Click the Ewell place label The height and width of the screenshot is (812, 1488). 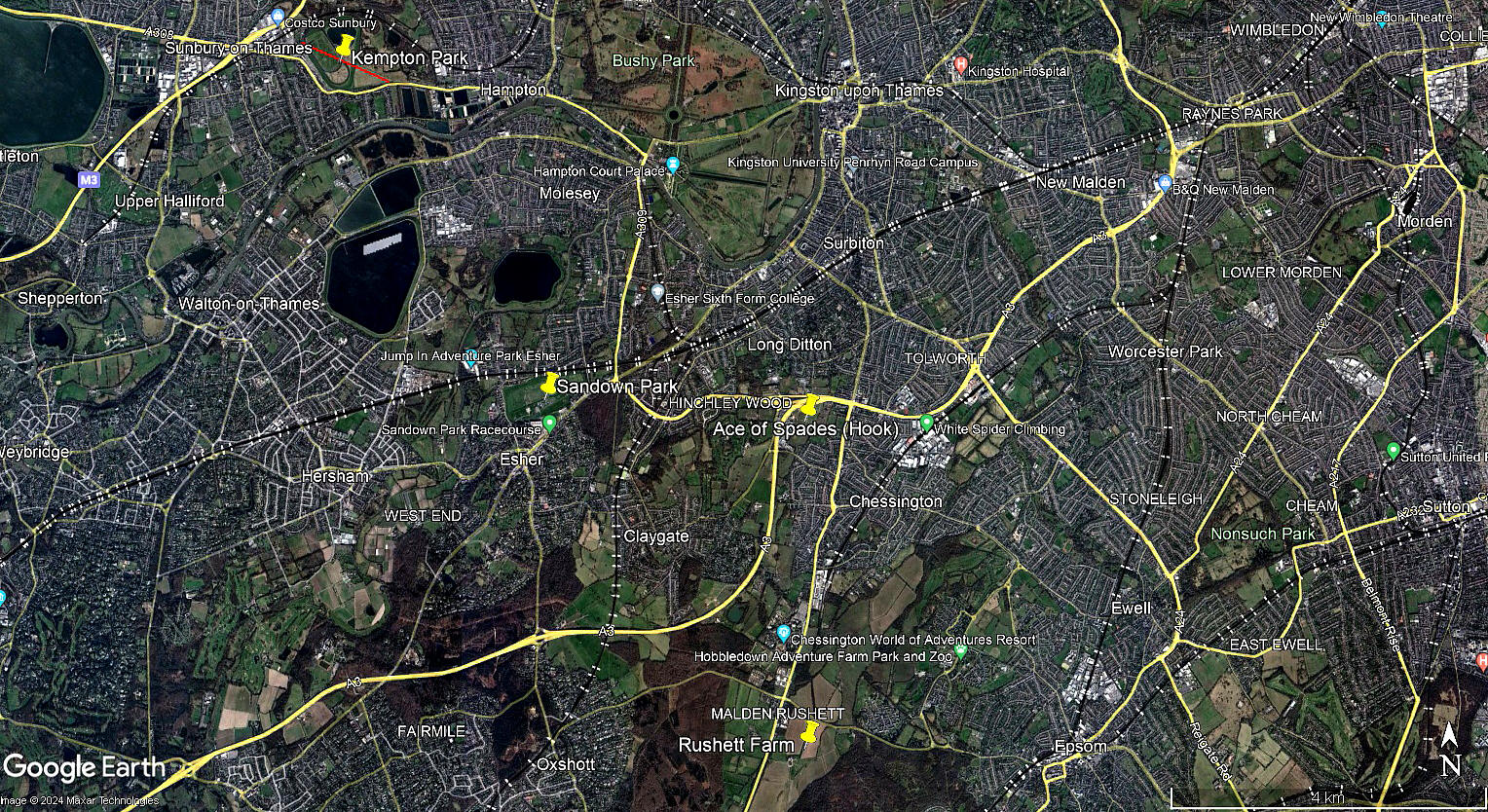1132,609
